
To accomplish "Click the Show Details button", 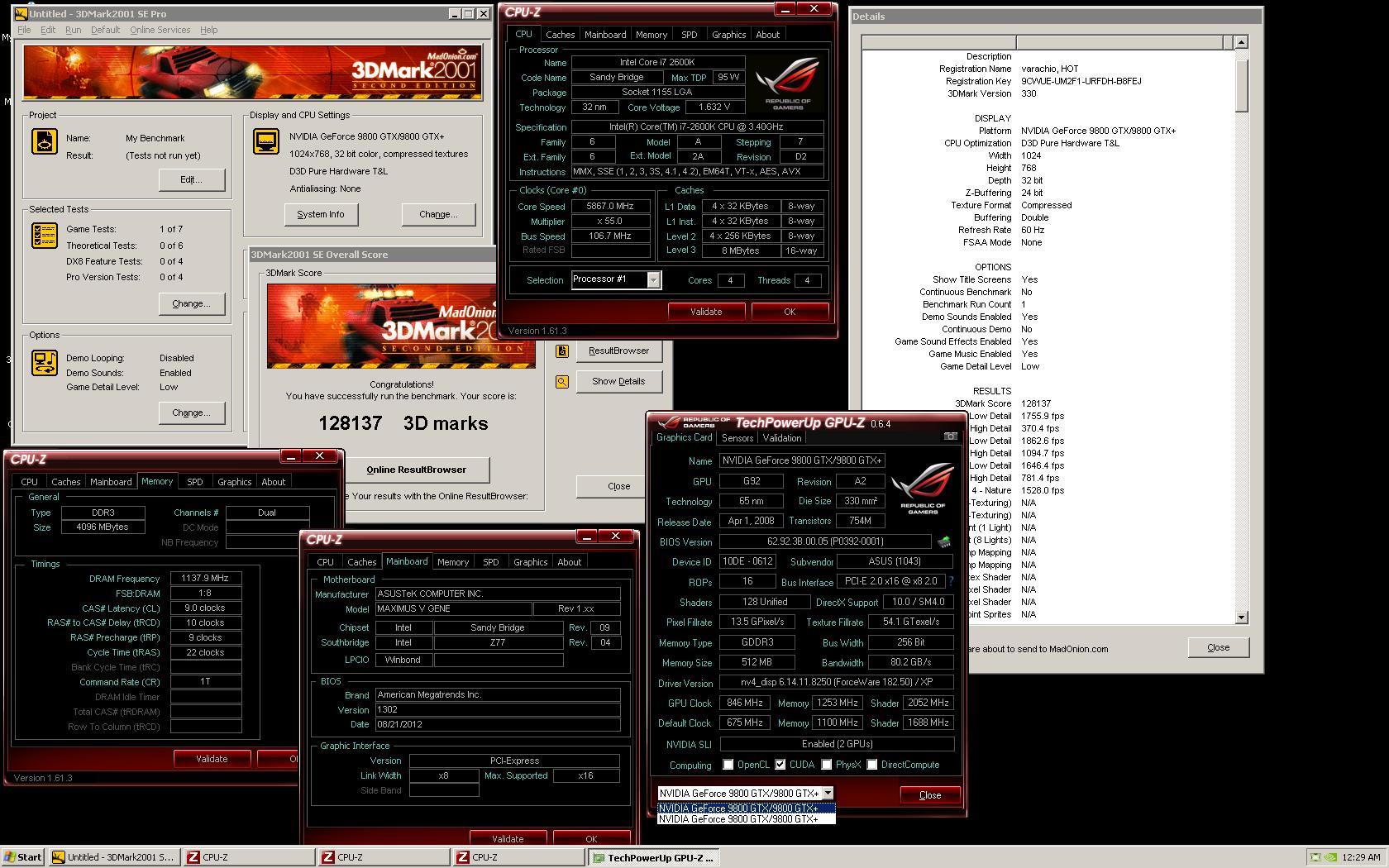I will [618, 381].
